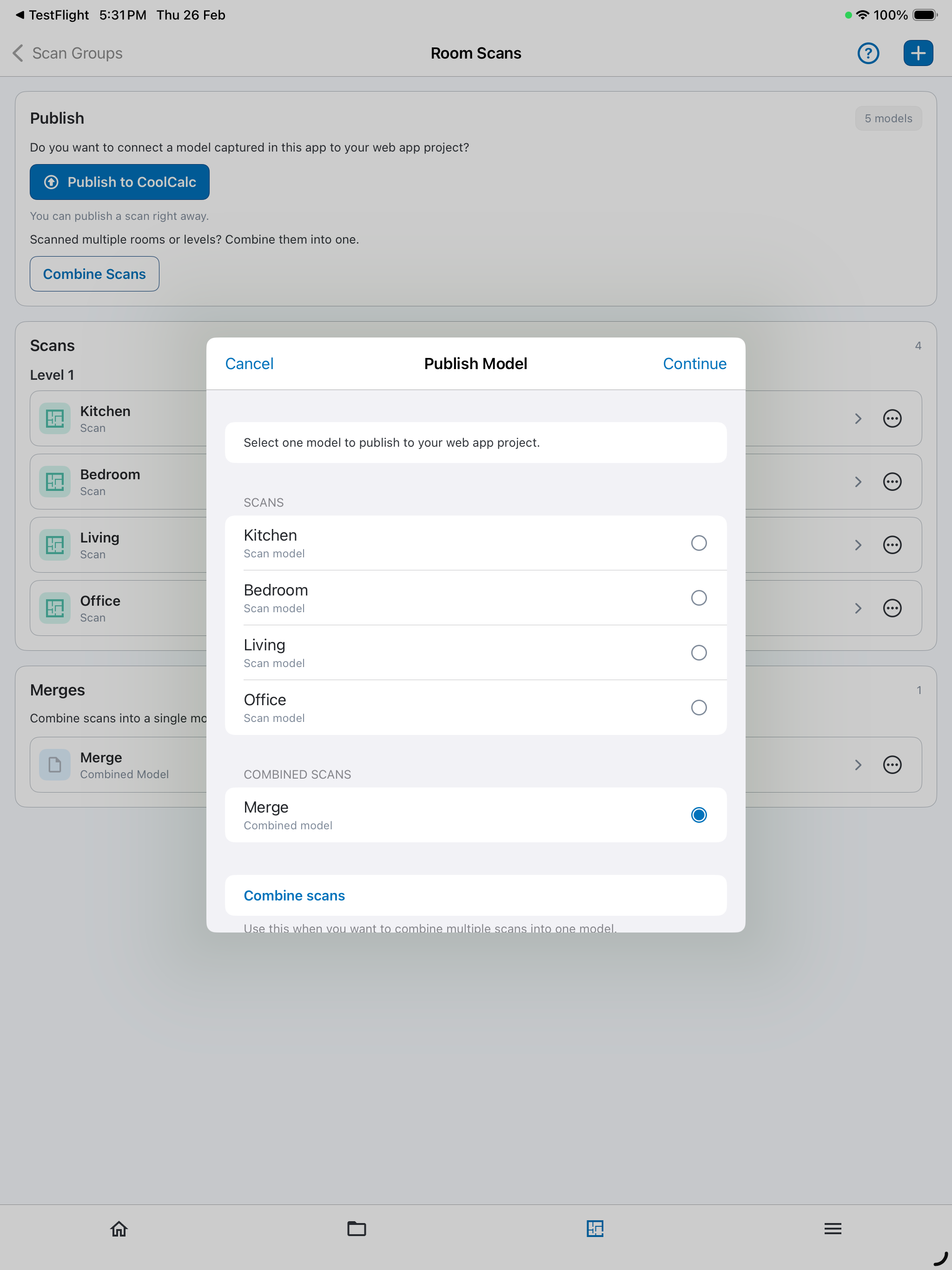952x1270 pixels.
Task: Open the help question mark icon
Action: pyautogui.click(x=868, y=53)
